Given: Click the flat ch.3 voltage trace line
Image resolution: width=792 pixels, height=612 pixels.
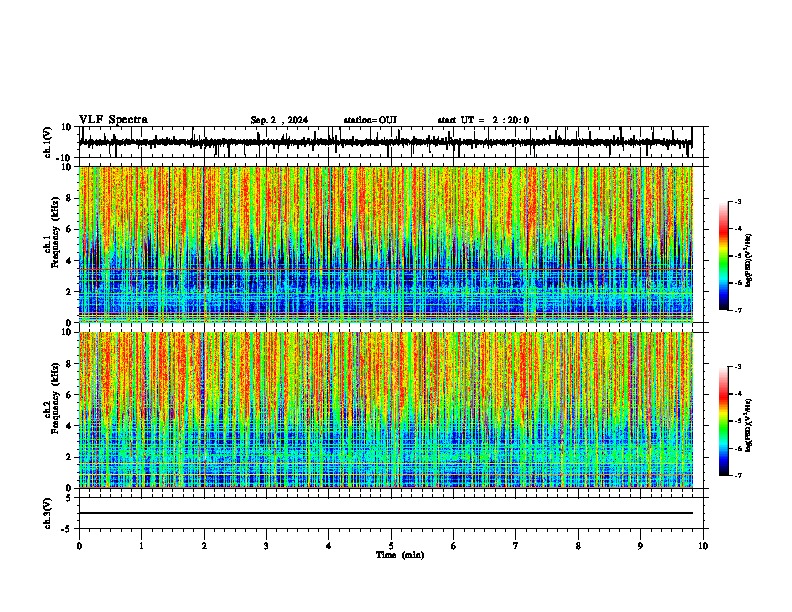Looking at the screenshot, I should coord(385,513).
